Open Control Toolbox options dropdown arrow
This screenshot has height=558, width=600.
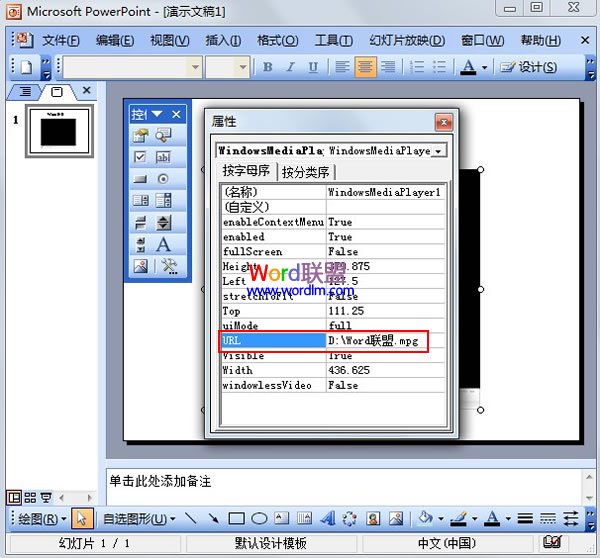(x=157, y=114)
